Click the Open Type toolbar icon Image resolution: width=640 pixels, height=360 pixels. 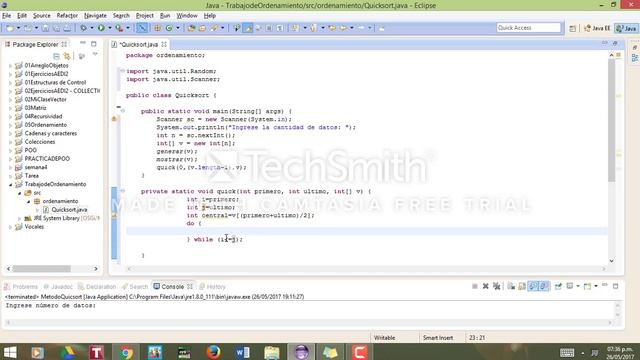pos(191,28)
